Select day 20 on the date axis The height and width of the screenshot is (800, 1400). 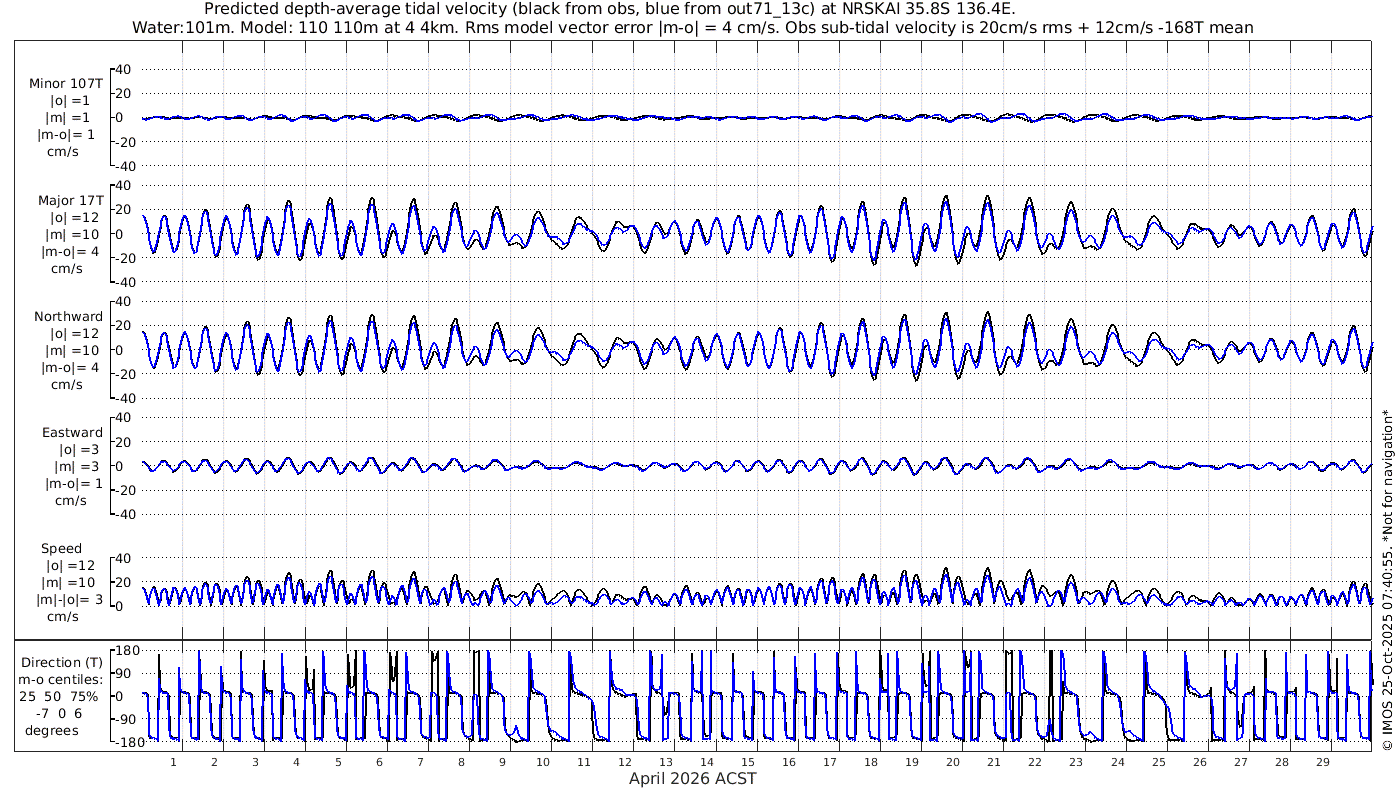(x=953, y=762)
